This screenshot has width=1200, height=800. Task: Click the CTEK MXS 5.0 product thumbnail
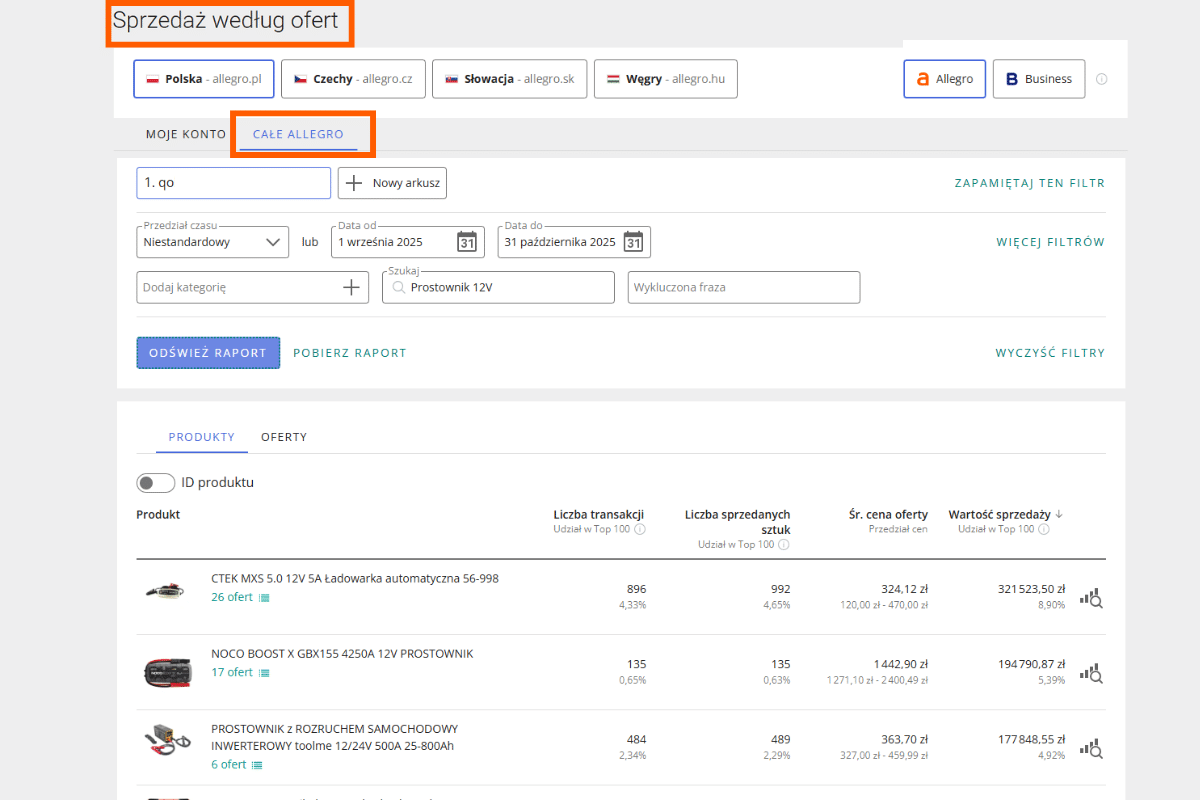tap(166, 593)
